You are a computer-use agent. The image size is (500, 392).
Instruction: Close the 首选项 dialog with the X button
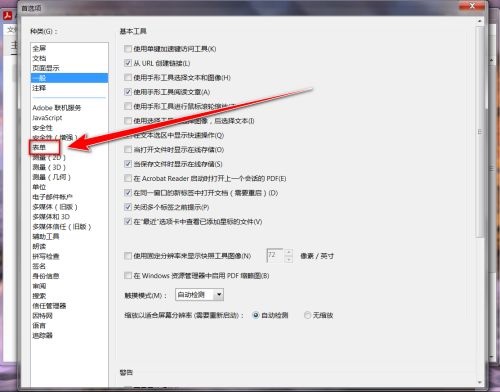click(x=472, y=6)
